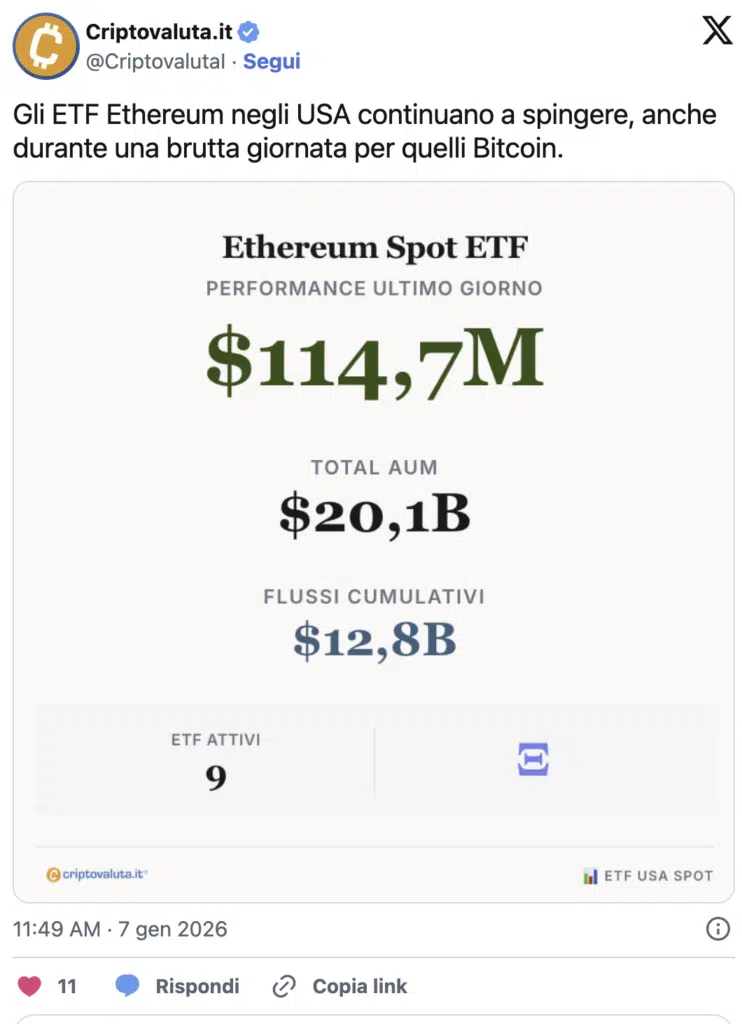This screenshot has height=1024, width=742.
Task: Click the criptovaluta.it logo in card footer
Action: click(x=97, y=874)
